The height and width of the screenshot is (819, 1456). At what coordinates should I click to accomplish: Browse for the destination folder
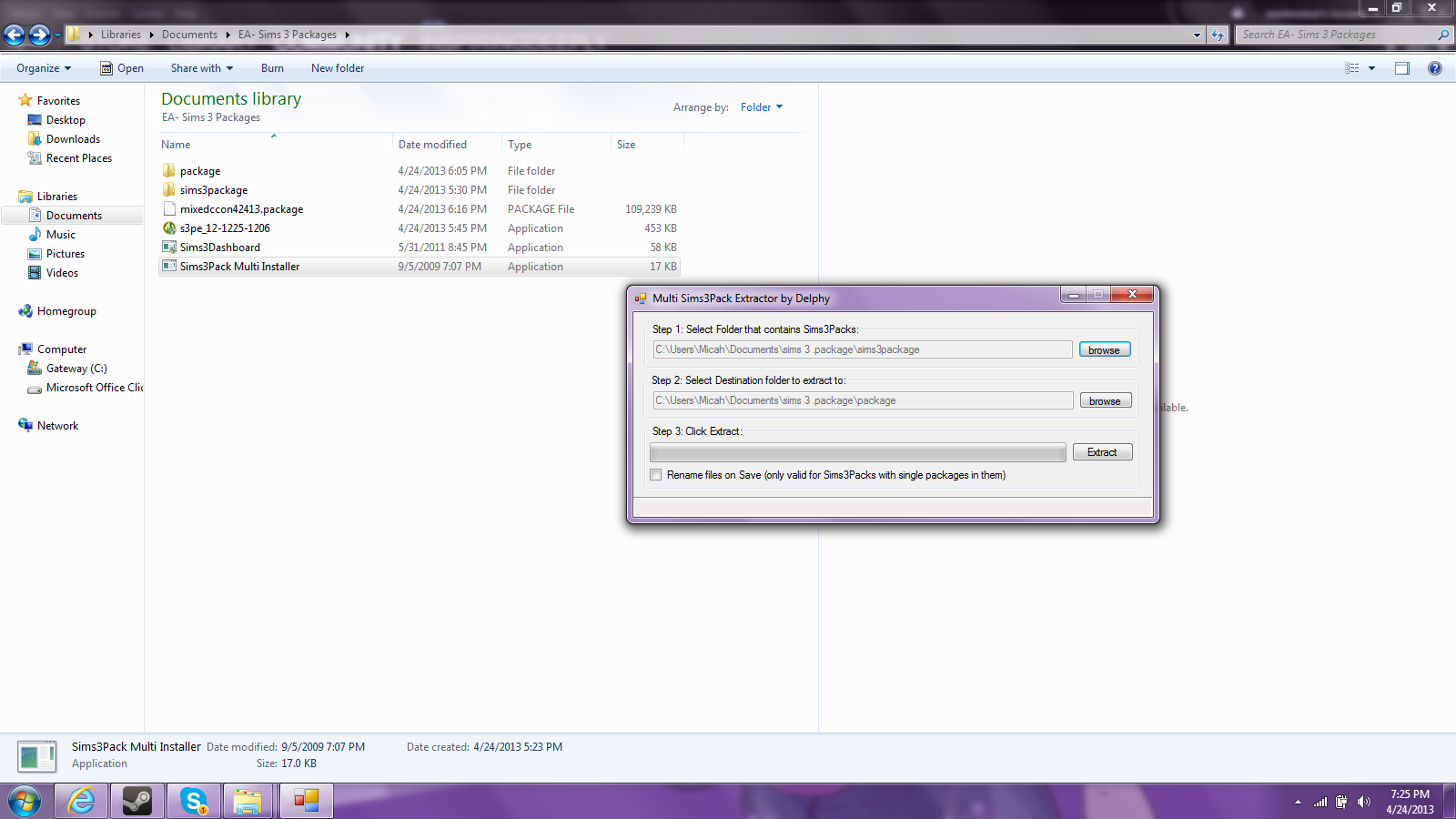pos(1106,400)
